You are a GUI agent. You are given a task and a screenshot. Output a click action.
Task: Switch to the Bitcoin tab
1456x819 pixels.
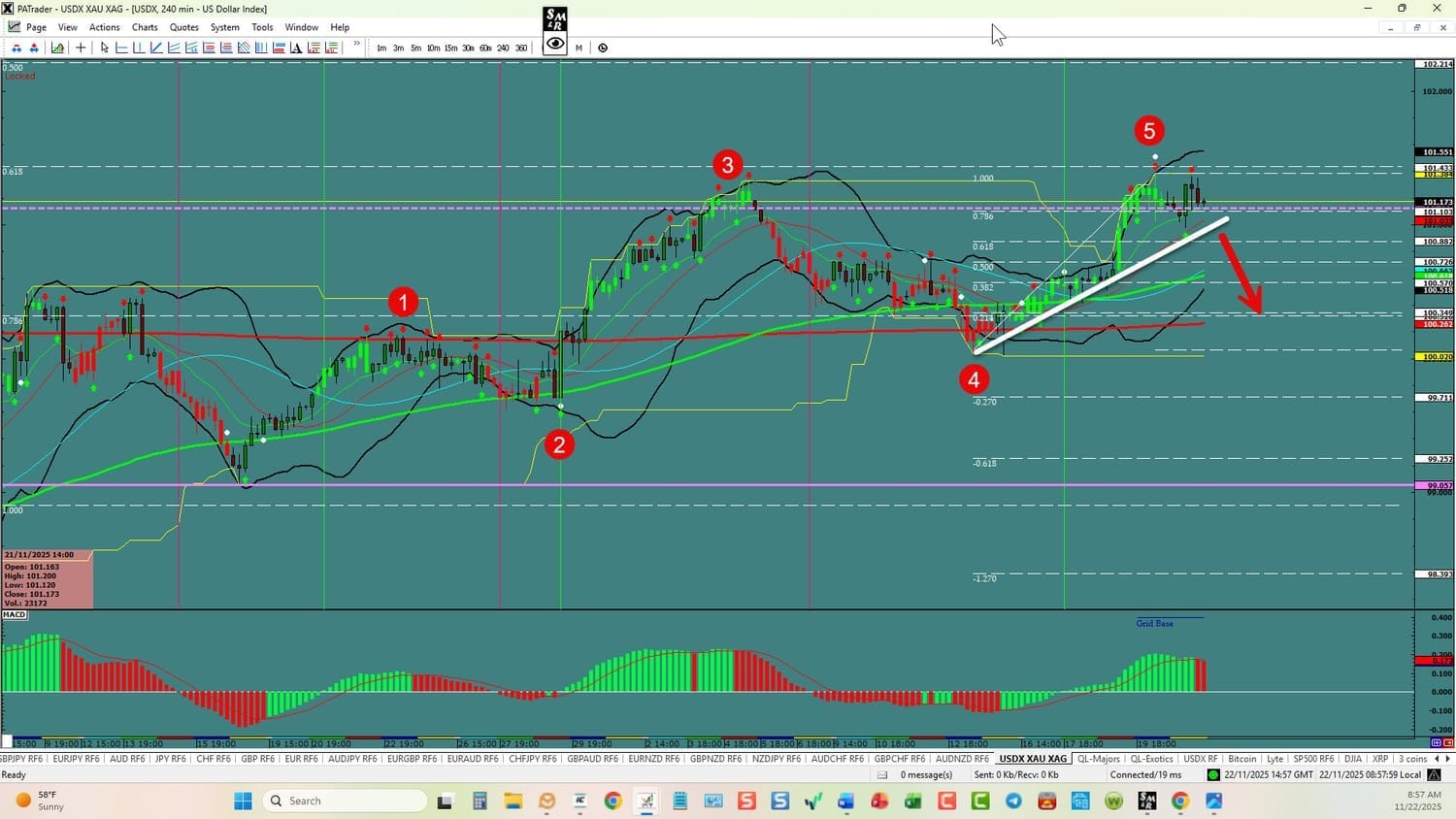click(x=1241, y=759)
